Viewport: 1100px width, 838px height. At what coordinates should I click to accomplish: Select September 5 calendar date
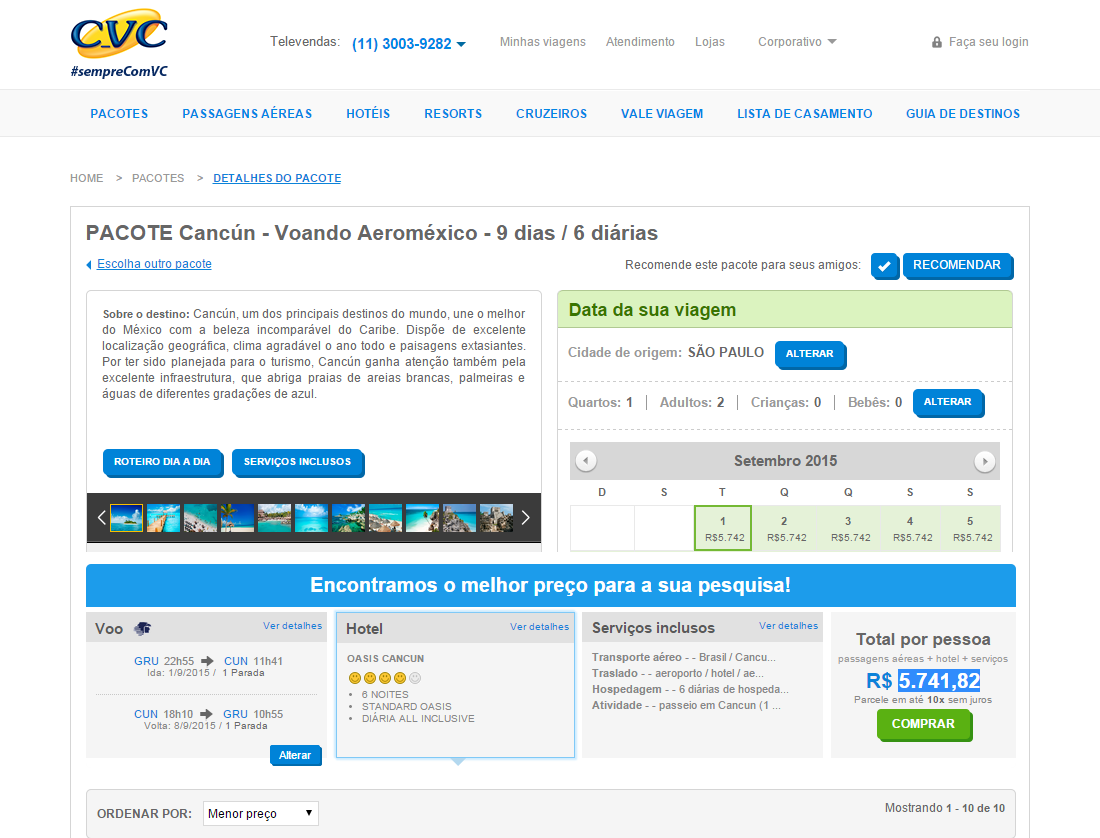[x=970, y=528]
